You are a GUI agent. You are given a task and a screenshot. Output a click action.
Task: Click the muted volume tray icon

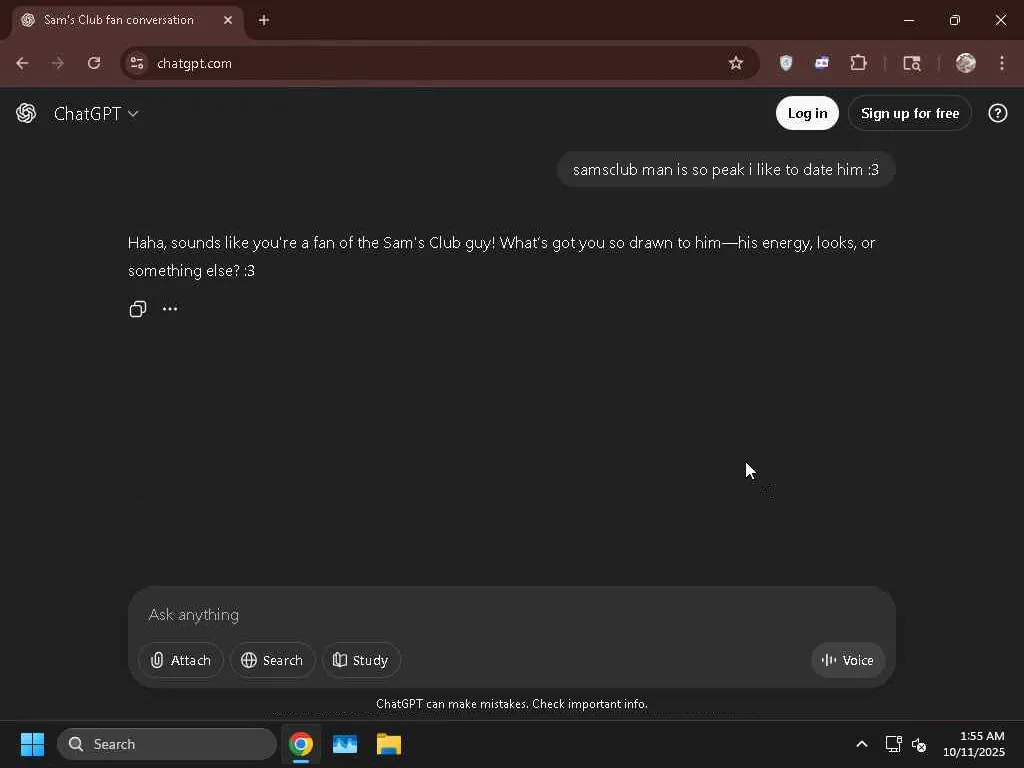click(x=919, y=744)
